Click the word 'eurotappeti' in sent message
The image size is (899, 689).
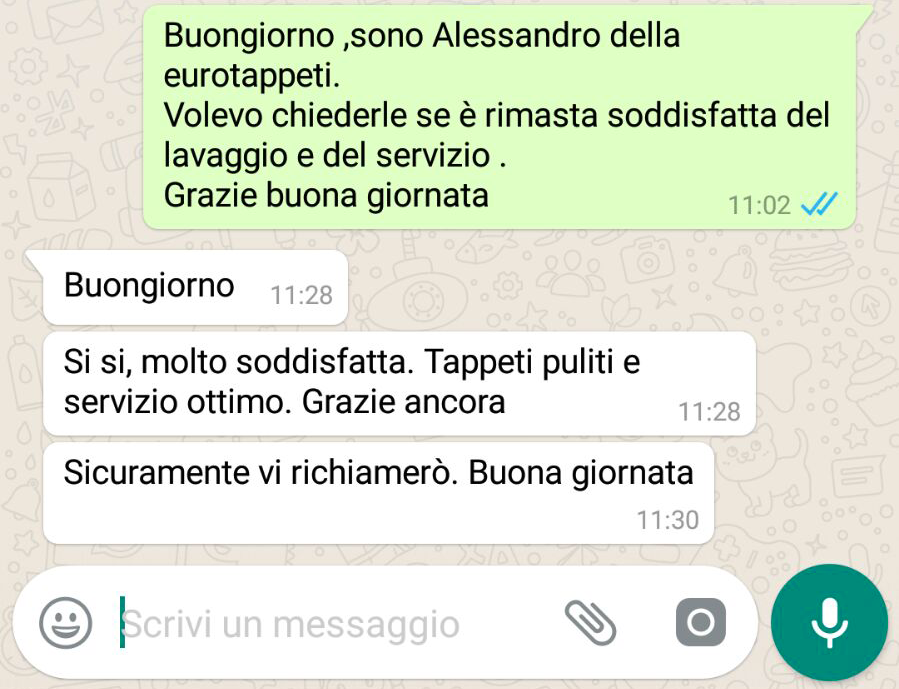[x=250, y=75]
